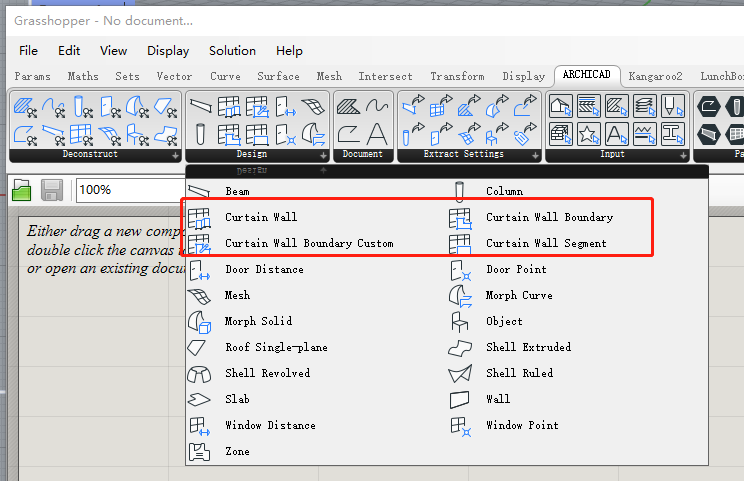Expand the Extract Settings panel
This screenshot has height=481, width=744.
coord(535,156)
